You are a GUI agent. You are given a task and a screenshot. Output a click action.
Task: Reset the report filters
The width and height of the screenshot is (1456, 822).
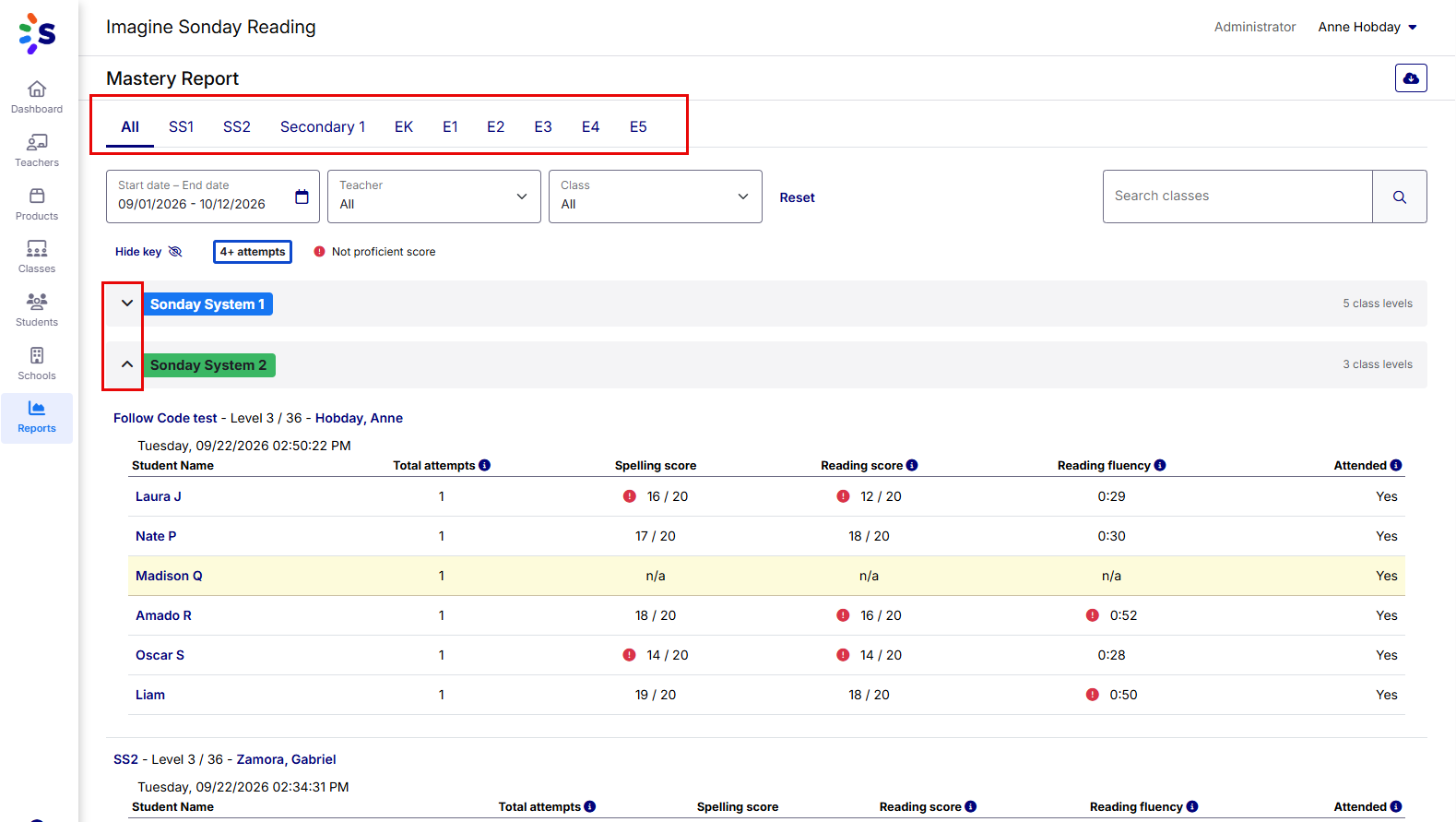point(797,197)
